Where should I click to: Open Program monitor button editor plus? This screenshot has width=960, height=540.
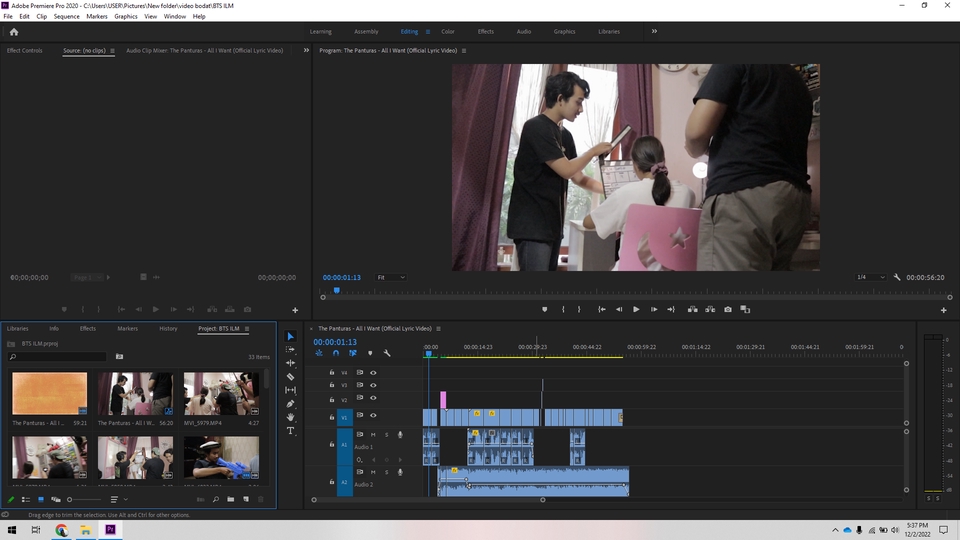click(943, 310)
